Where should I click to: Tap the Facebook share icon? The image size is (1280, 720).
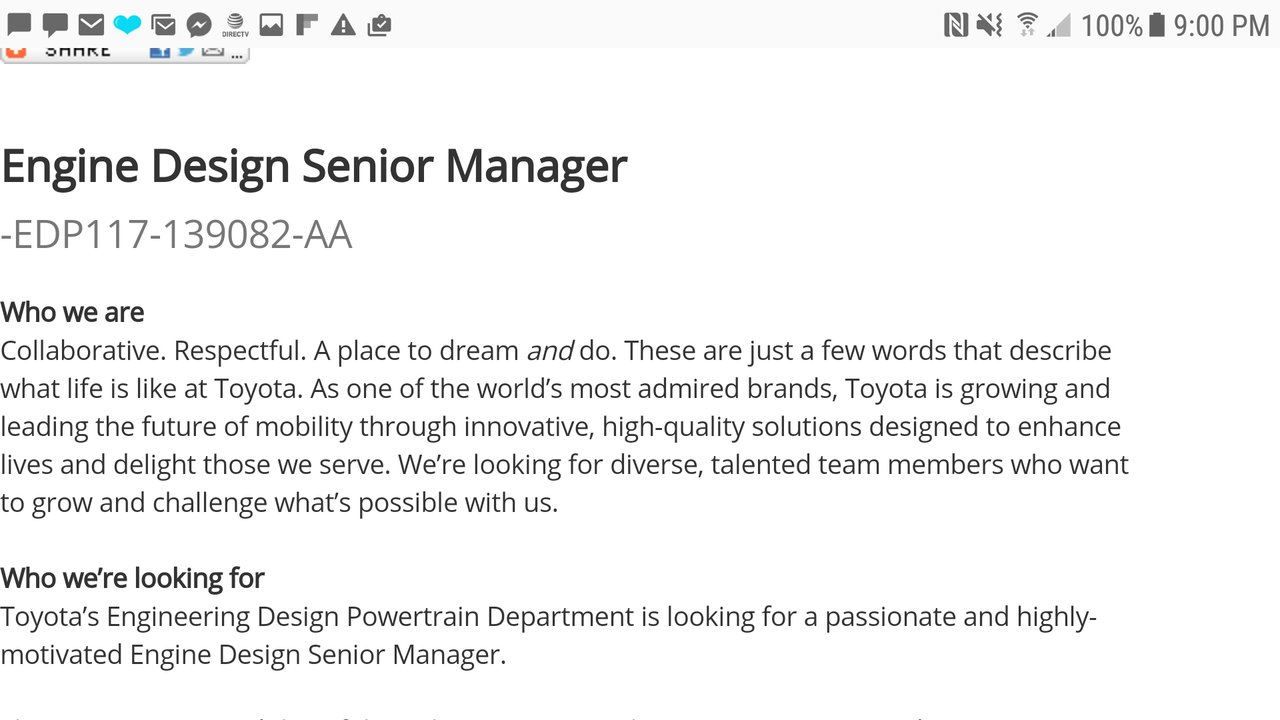coord(159,52)
